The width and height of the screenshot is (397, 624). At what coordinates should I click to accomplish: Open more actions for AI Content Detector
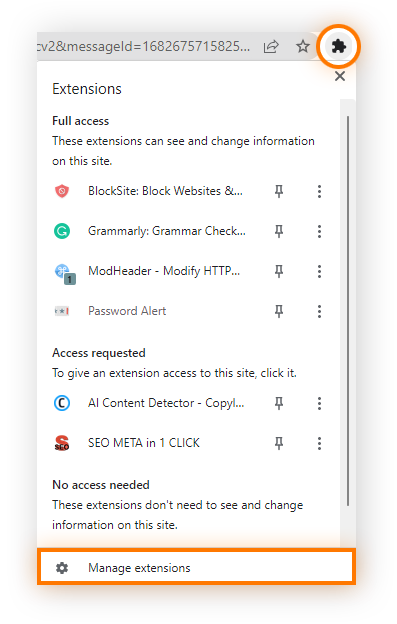point(319,403)
